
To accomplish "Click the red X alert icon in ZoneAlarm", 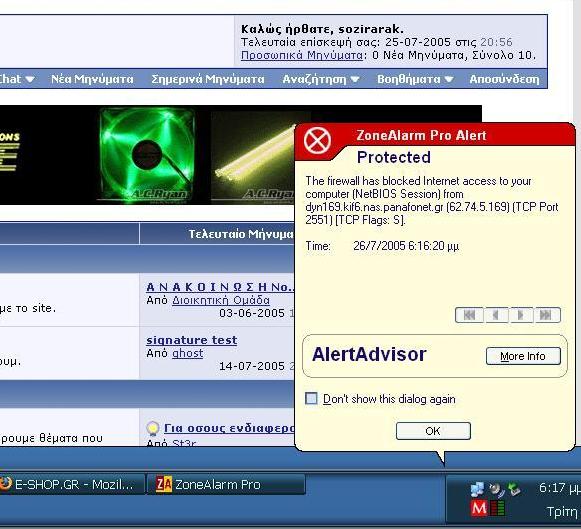I will coord(317,141).
